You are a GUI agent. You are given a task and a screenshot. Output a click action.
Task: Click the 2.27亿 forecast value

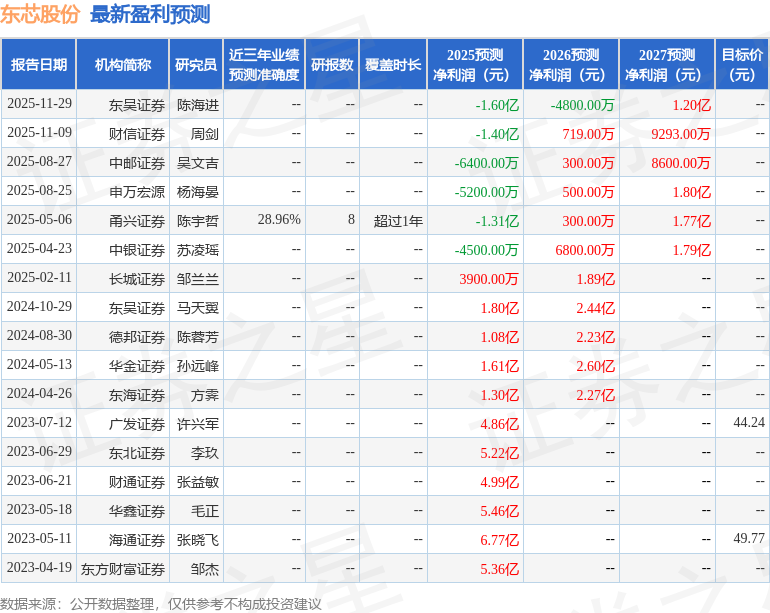[x=595, y=395]
